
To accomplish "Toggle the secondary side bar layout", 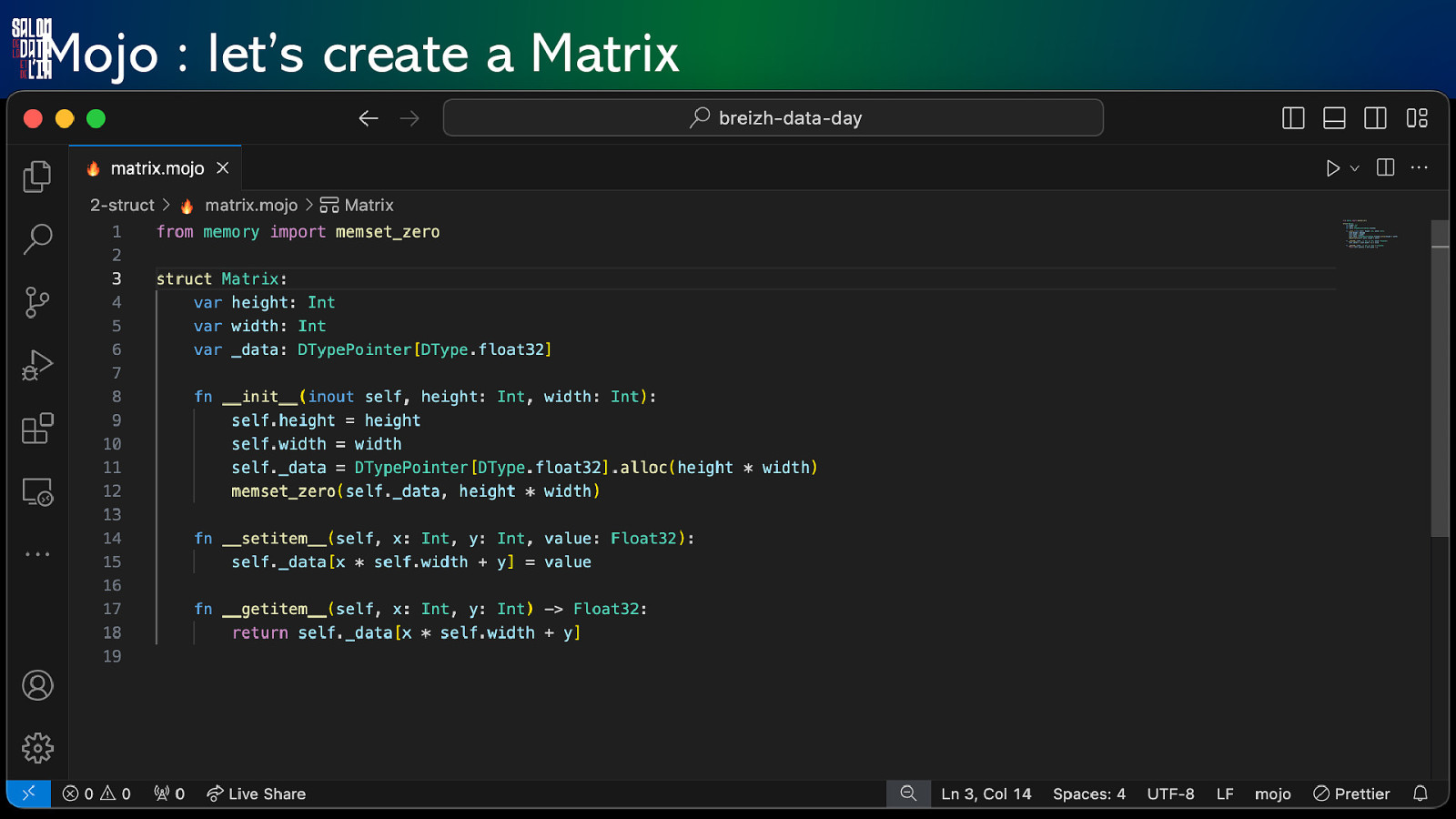I will pyautogui.click(x=1375, y=118).
